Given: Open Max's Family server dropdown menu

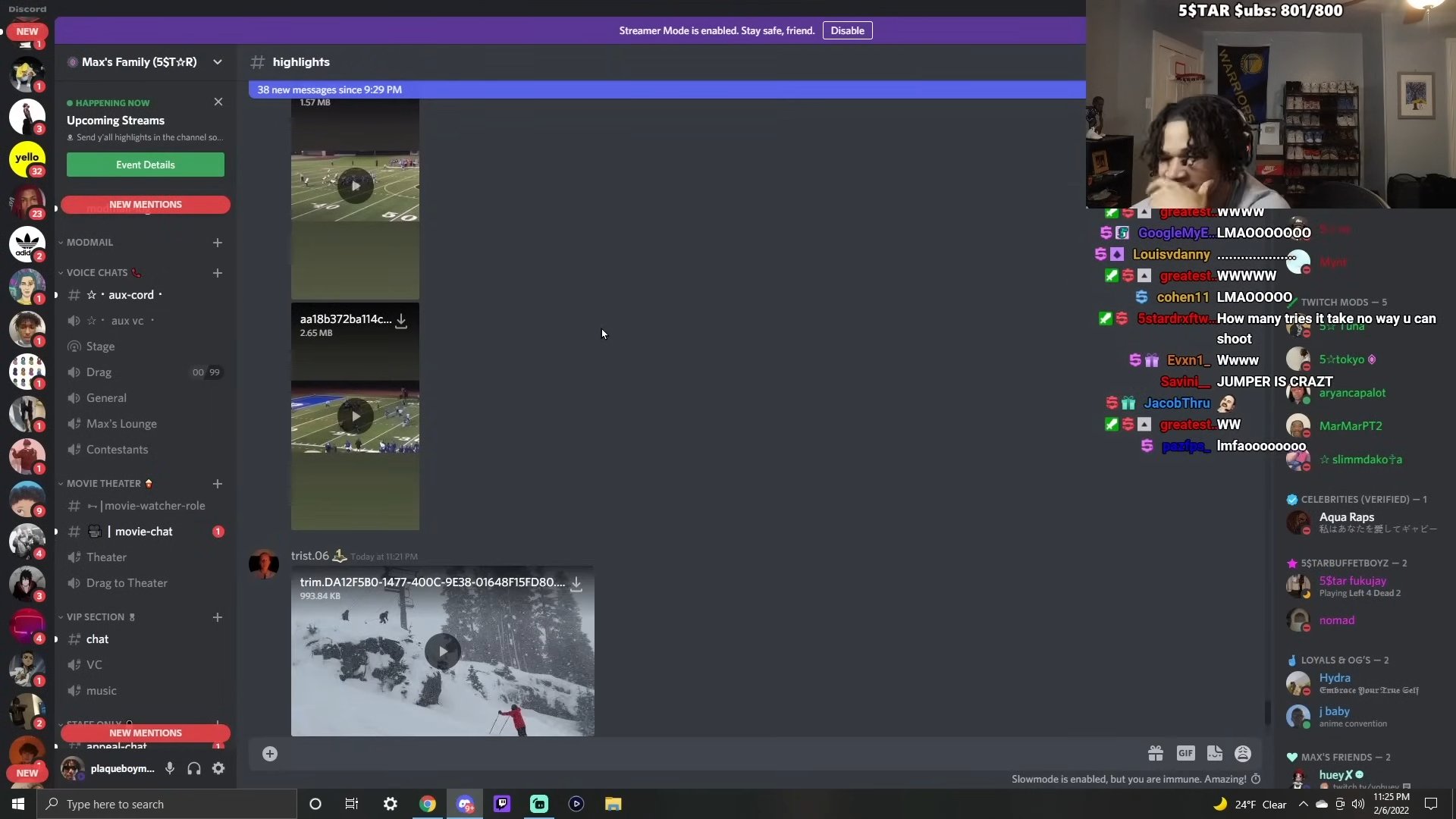Looking at the screenshot, I should click(218, 62).
